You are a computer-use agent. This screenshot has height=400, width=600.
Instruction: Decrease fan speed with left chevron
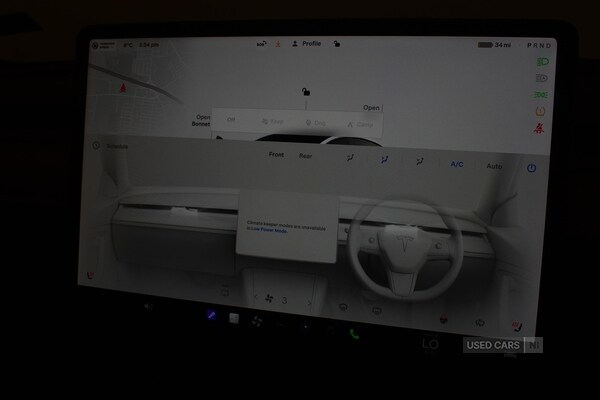(x=256, y=297)
